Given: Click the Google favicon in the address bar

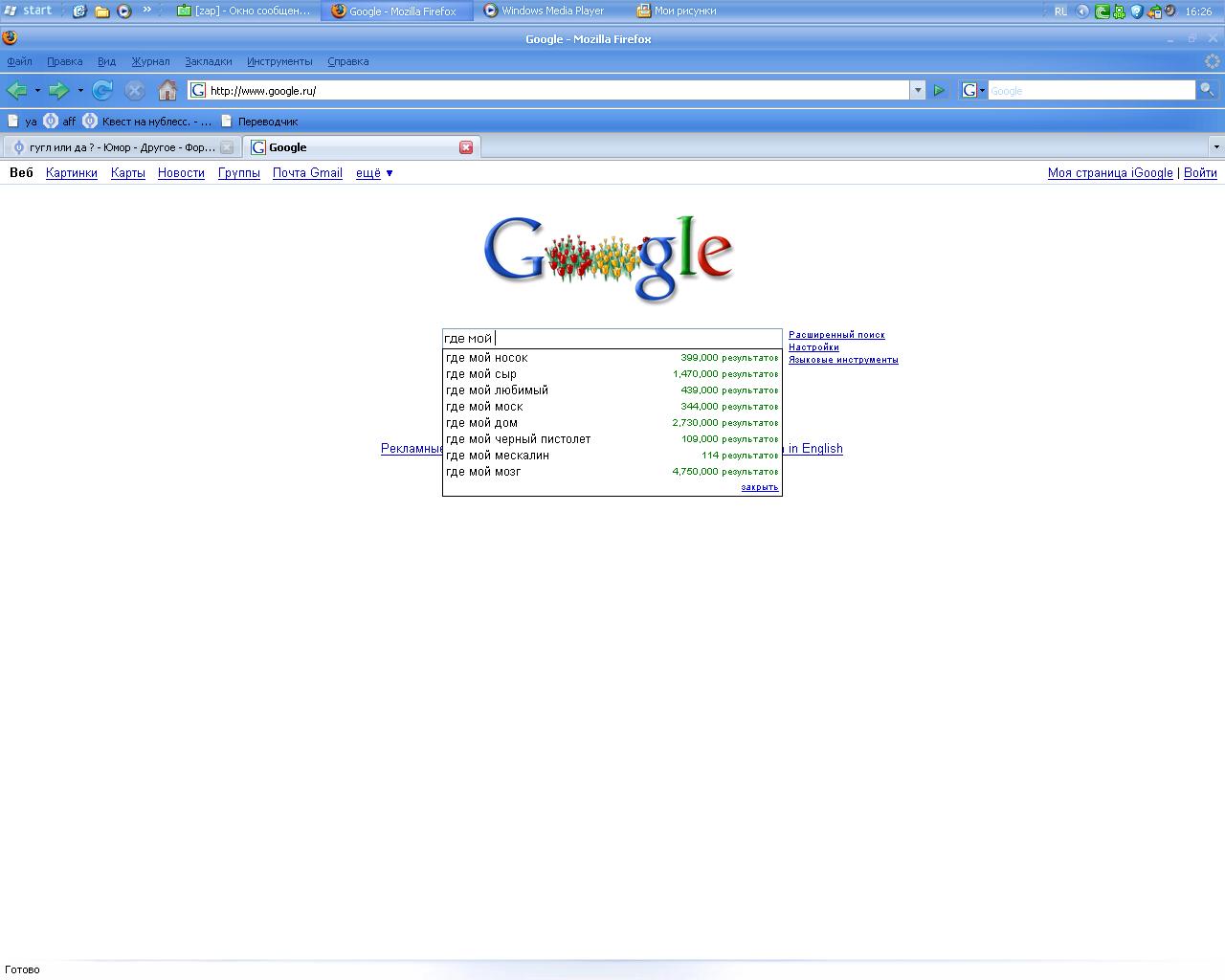Looking at the screenshot, I should point(198,90).
